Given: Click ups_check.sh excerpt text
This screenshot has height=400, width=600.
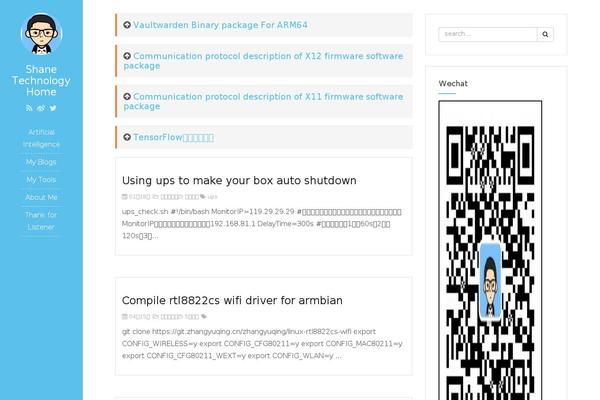Looking at the screenshot, I should (x=262, y=224).
